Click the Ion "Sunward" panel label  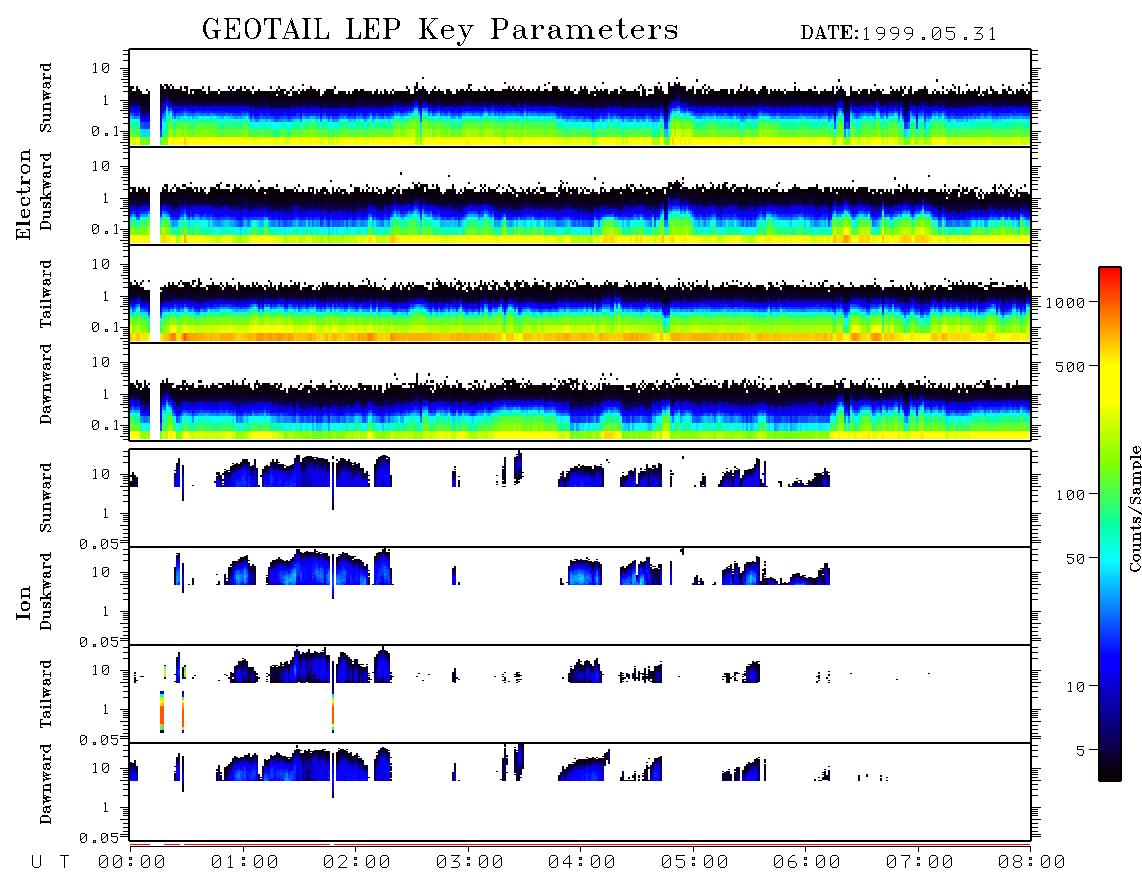click(x=46, y=498)
